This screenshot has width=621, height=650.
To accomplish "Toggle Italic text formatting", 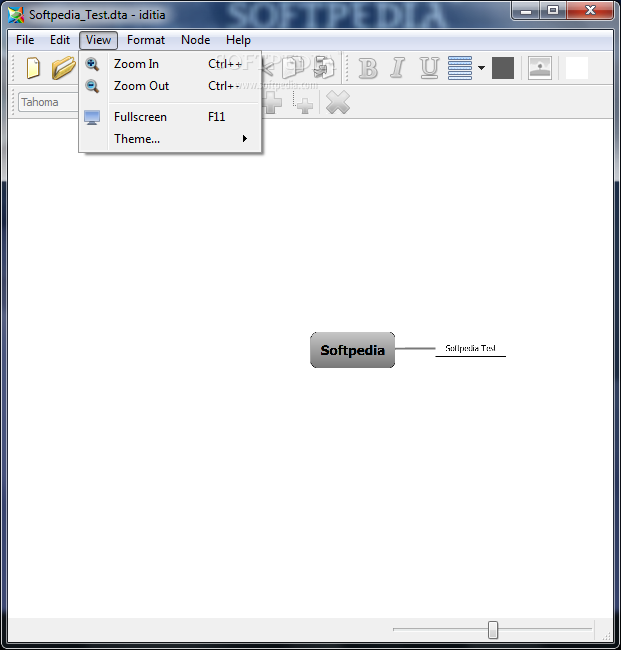I will point(398,68).
